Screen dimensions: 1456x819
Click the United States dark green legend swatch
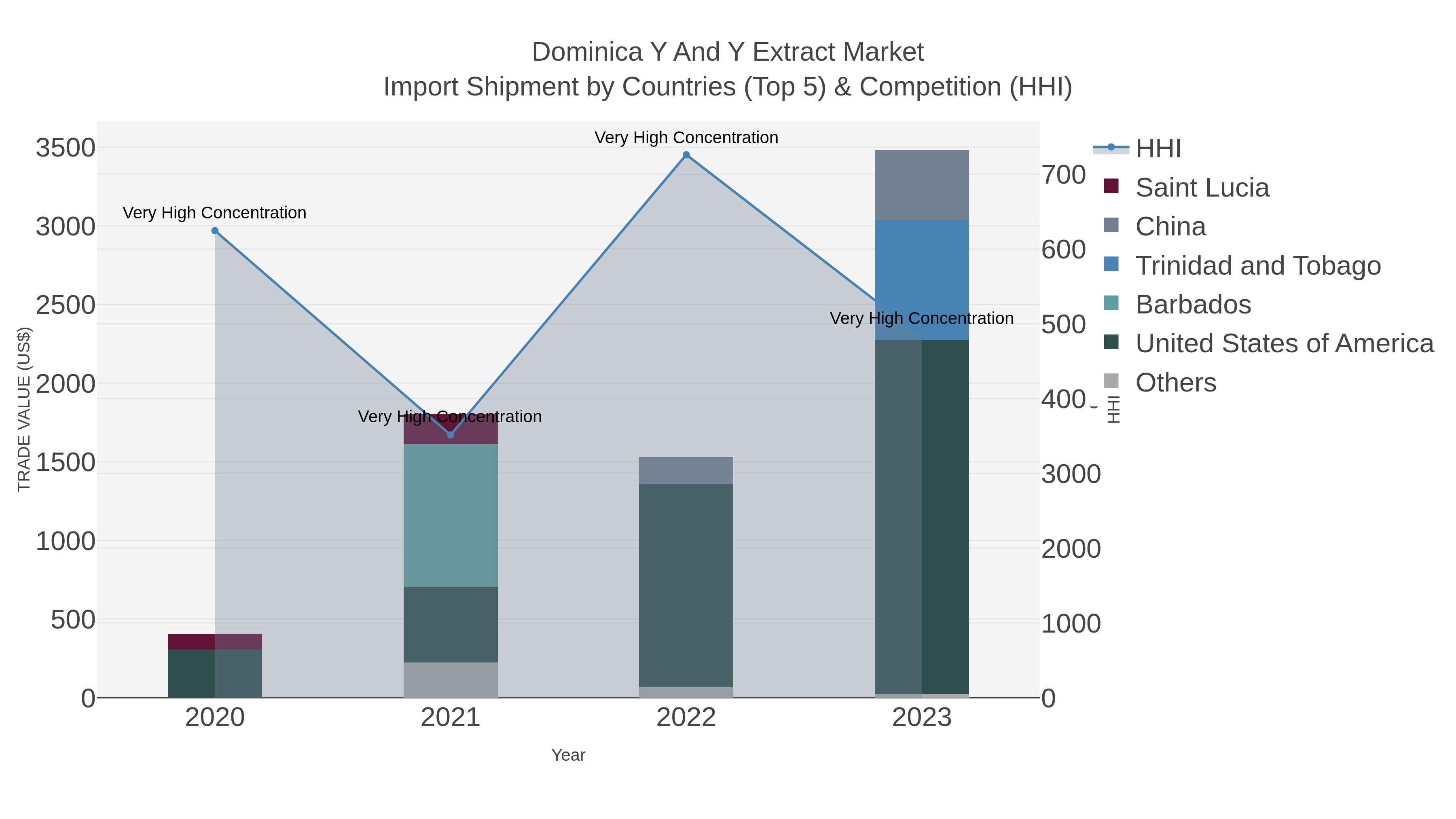point(1111,342)
